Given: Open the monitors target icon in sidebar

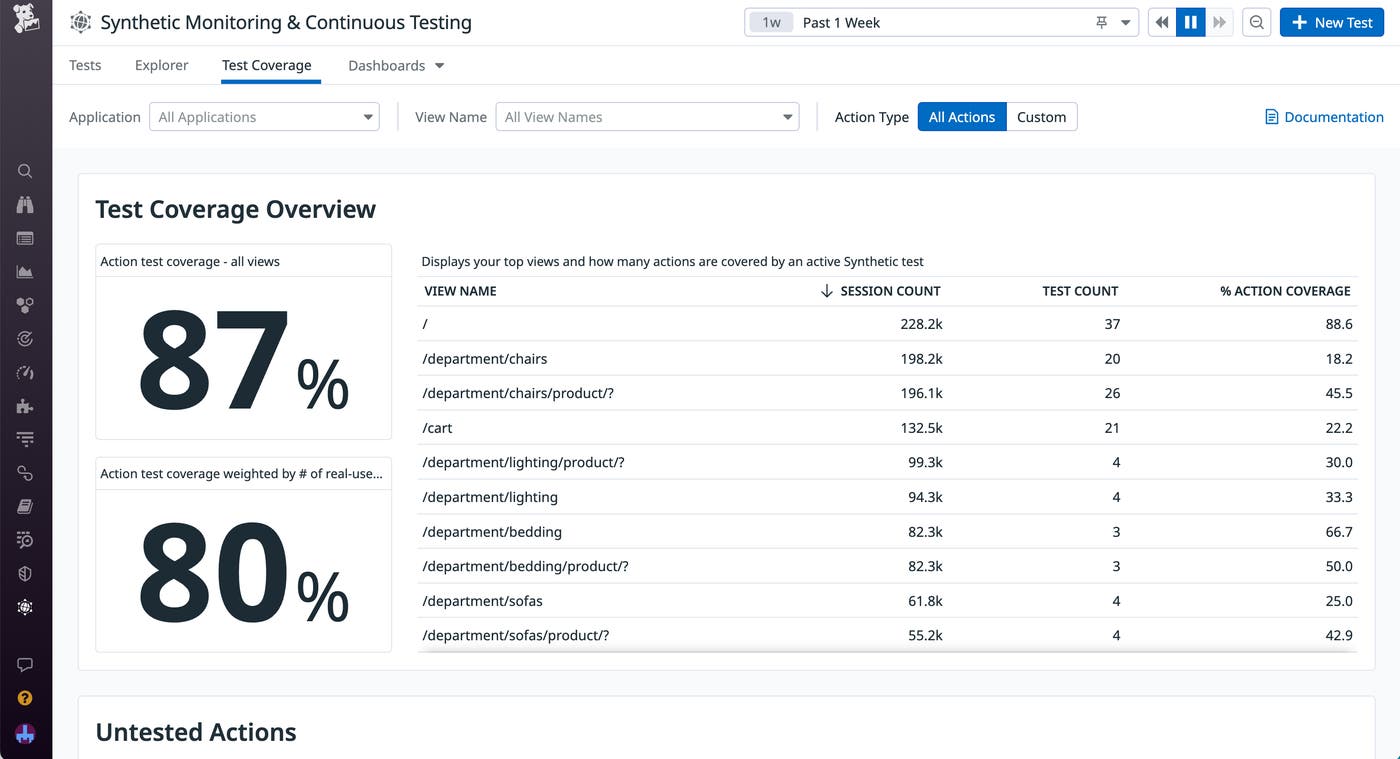Looking at the screenshot, I should pyautogui.click(x=25, y=339).
